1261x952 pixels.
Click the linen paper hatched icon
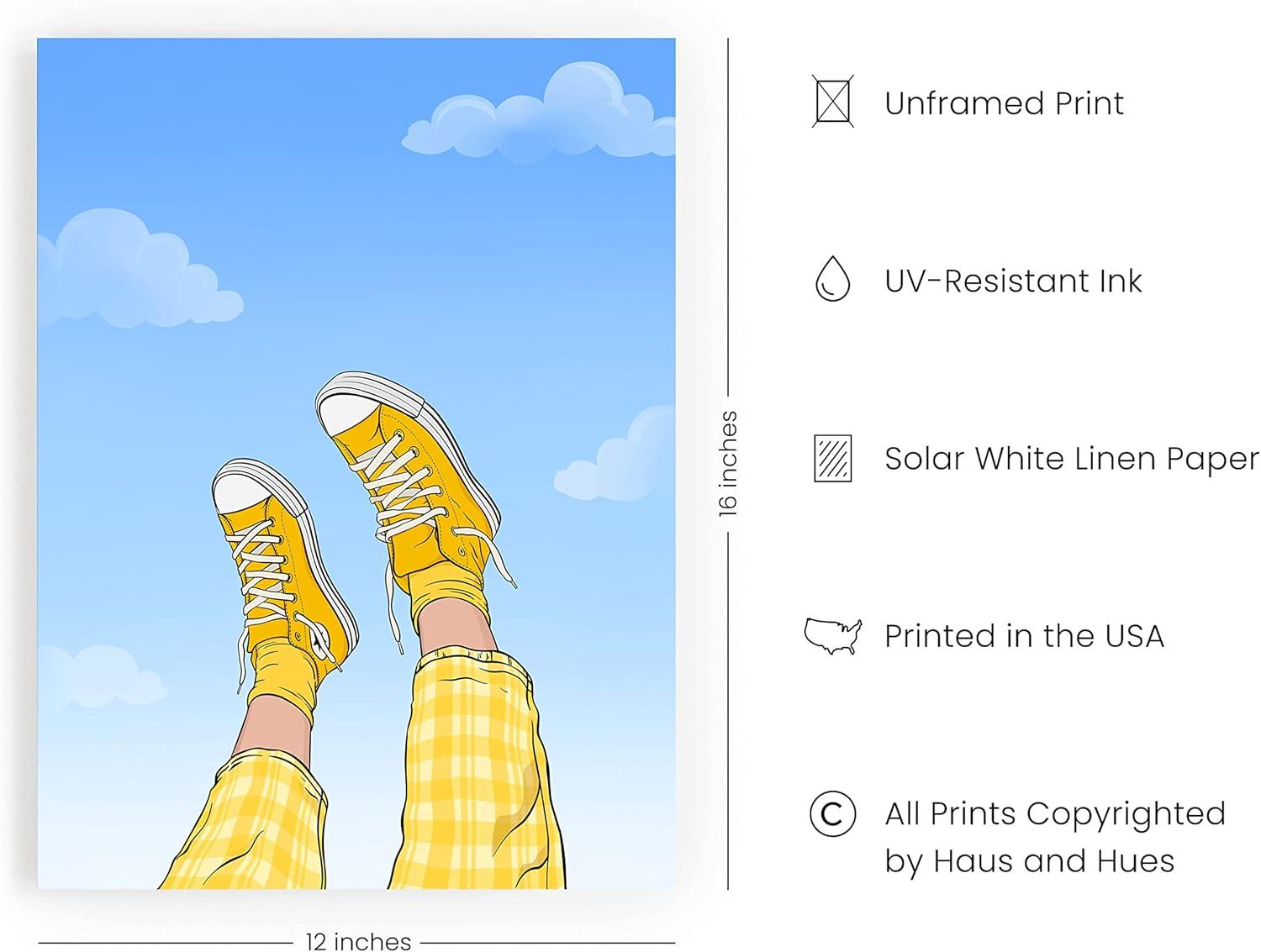pyautogui.click(x=832, y=458)
